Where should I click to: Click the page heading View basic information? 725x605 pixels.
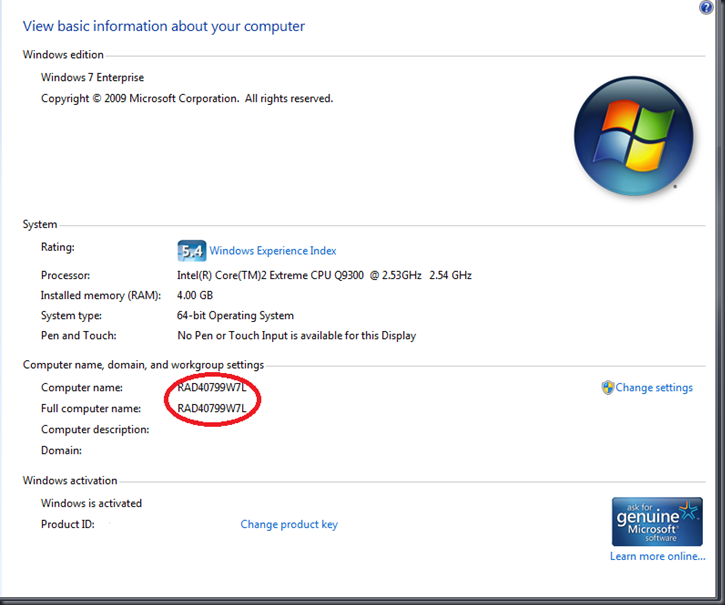pos(164,26)
